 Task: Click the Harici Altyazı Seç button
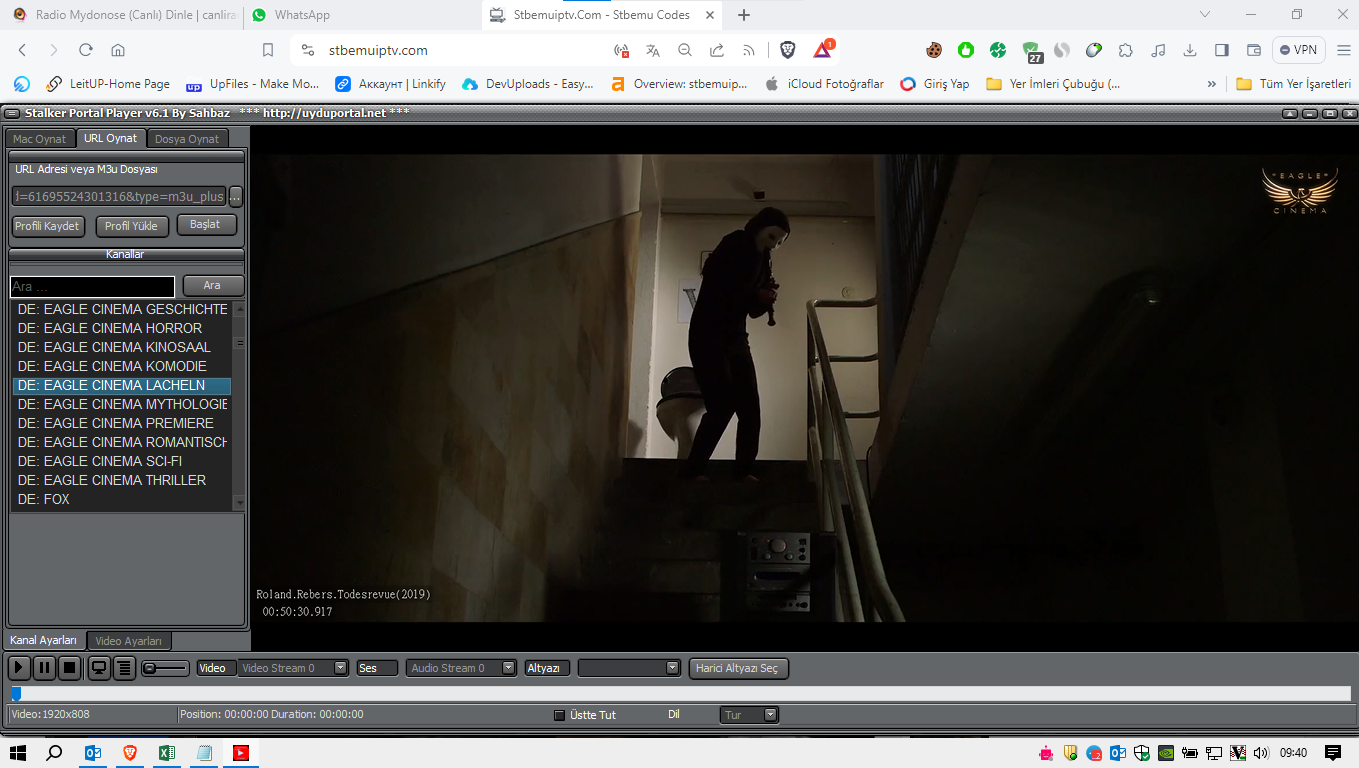(x=739, y=668)
